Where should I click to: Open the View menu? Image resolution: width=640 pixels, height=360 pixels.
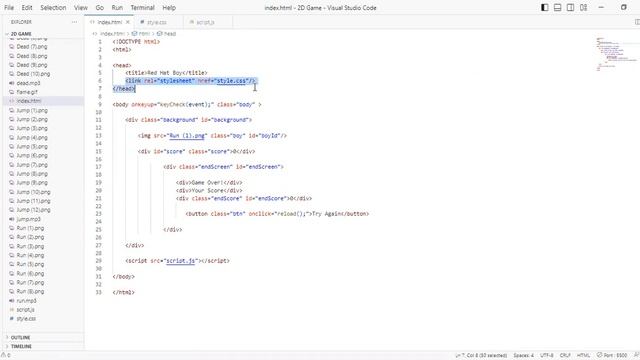pyautogui.click(x=81, y=8)
